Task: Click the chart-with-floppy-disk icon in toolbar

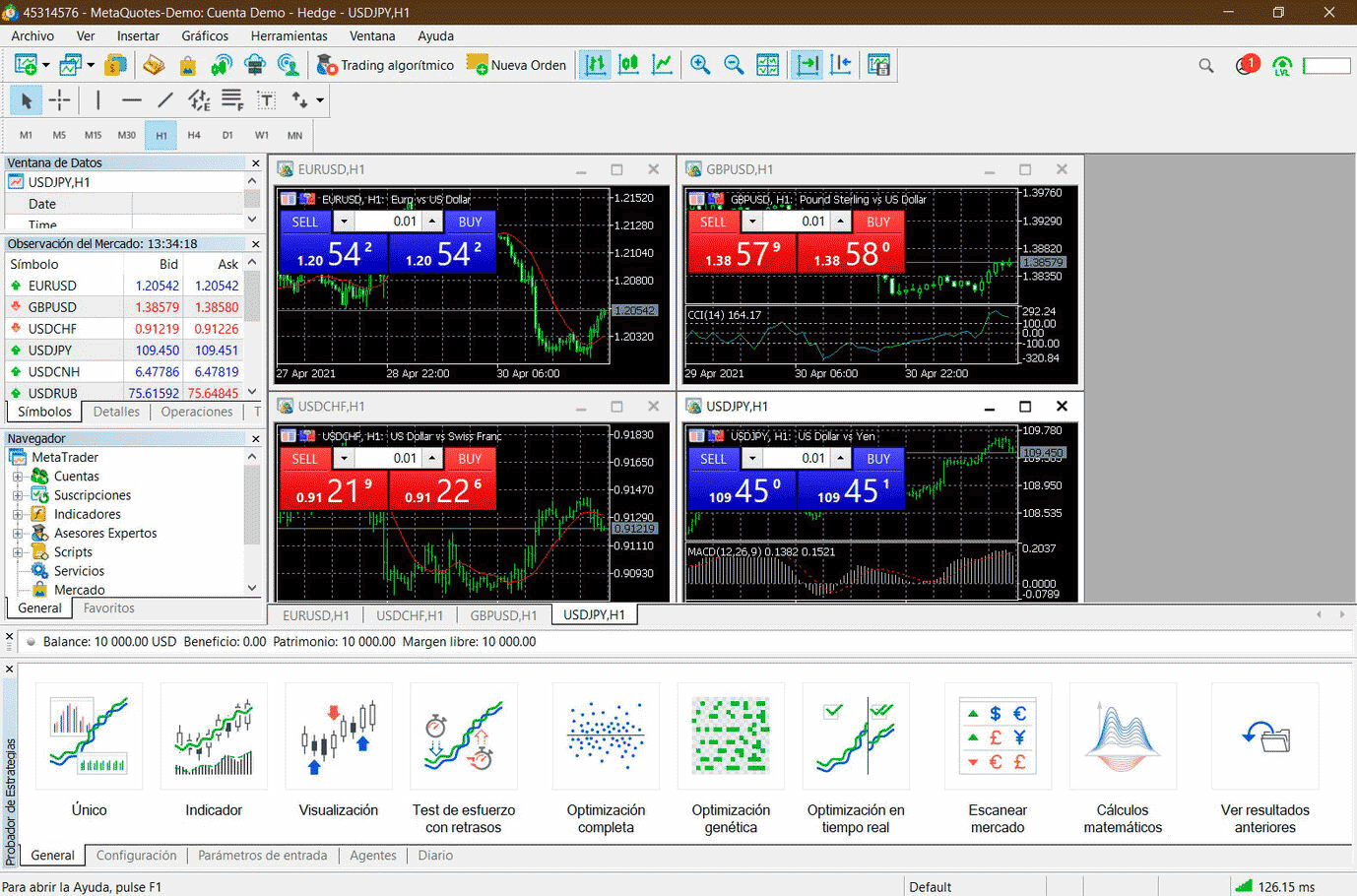Action: 878,65
